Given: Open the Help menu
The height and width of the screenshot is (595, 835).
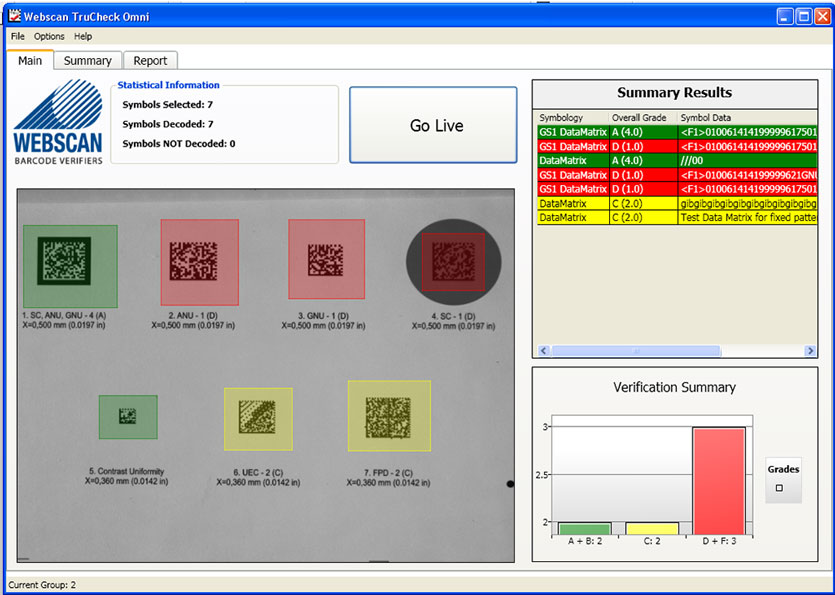Looking at the screenshot, I should click(83, 36).
